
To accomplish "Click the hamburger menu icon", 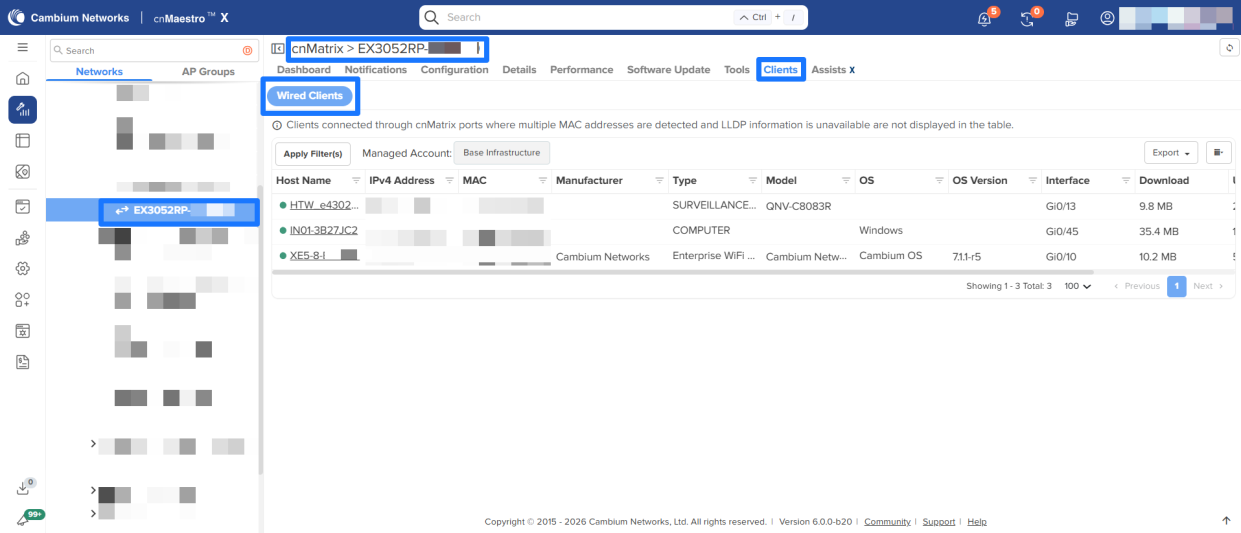I will (22, 48).
